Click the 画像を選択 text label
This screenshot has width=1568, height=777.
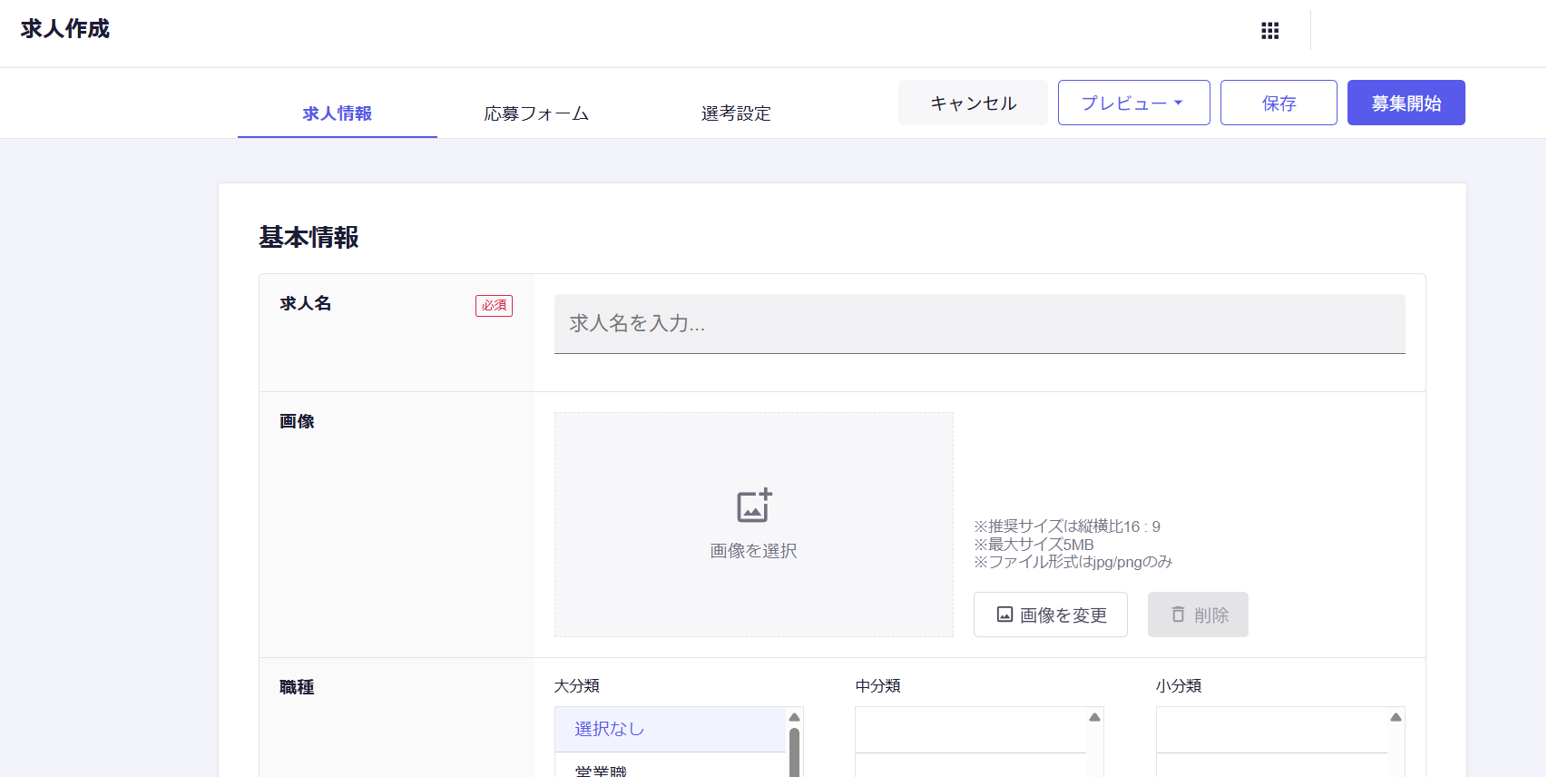tap(753, 551)
